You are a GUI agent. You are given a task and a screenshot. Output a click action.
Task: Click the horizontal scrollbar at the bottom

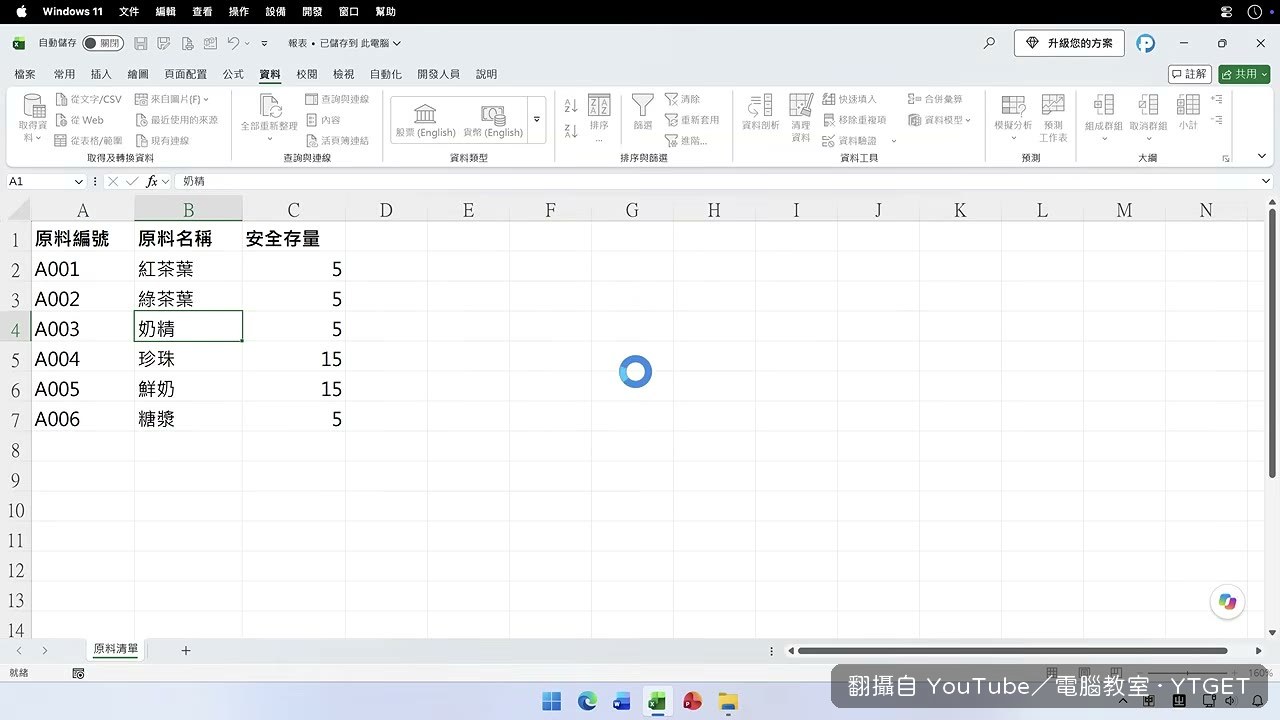point(1012,651)
